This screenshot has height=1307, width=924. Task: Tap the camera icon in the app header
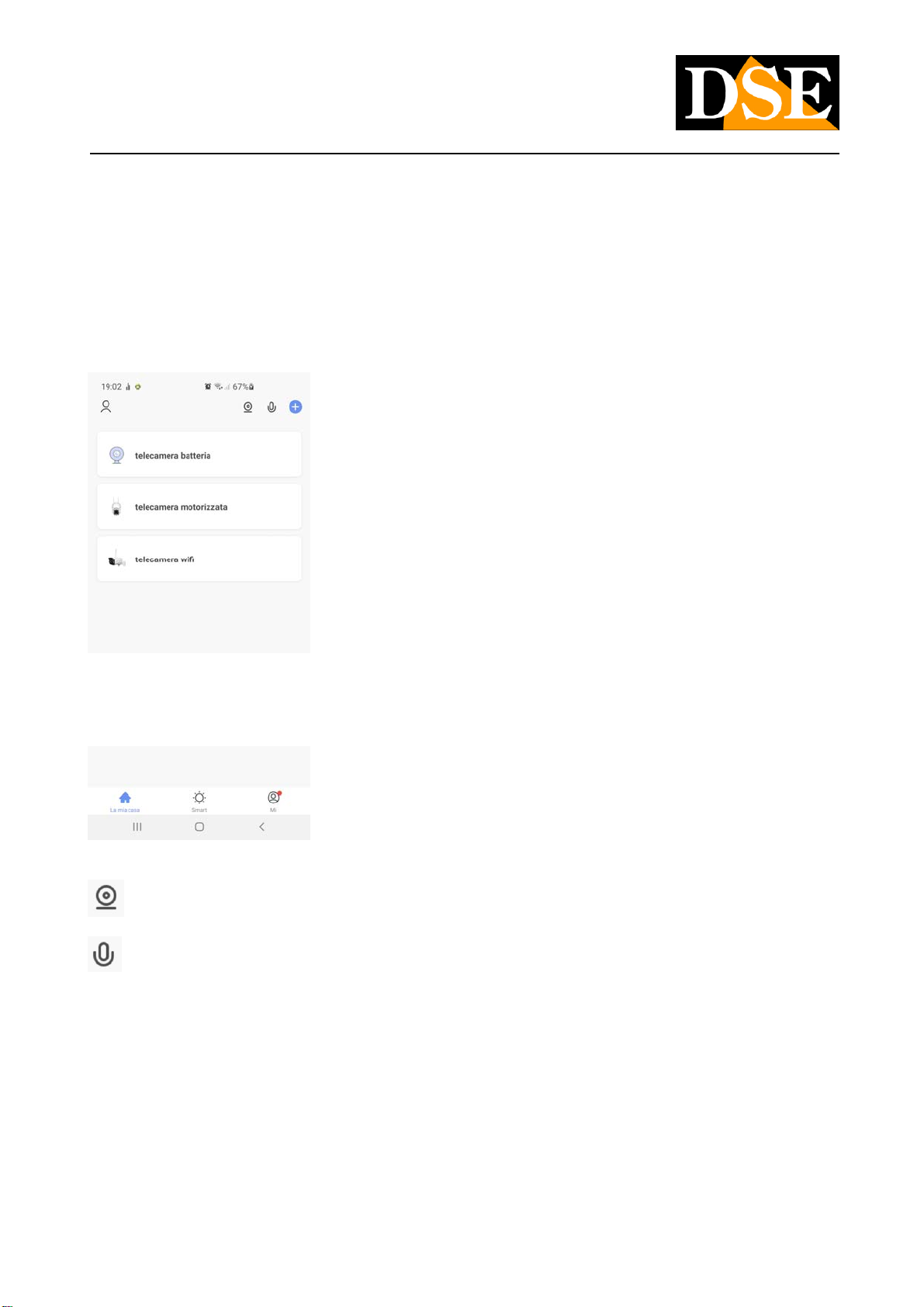pos(247,407)
